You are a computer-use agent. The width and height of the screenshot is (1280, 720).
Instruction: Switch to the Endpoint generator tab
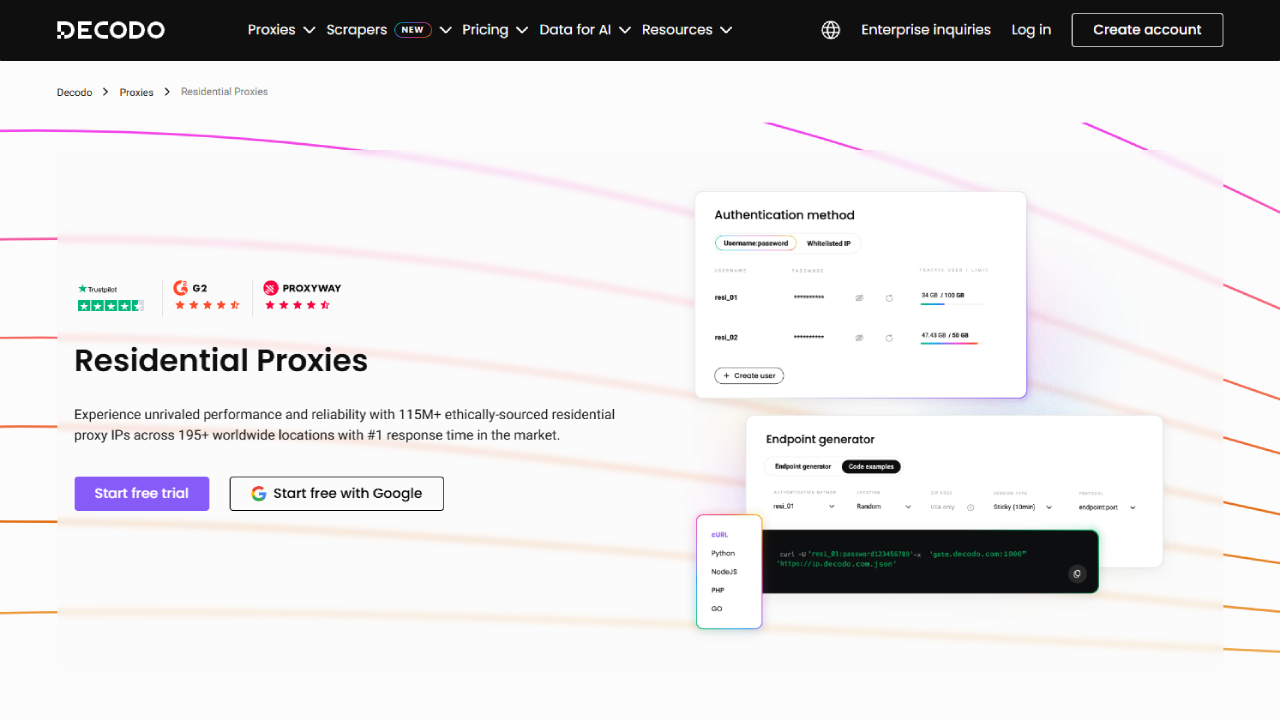tap(803, 466)
